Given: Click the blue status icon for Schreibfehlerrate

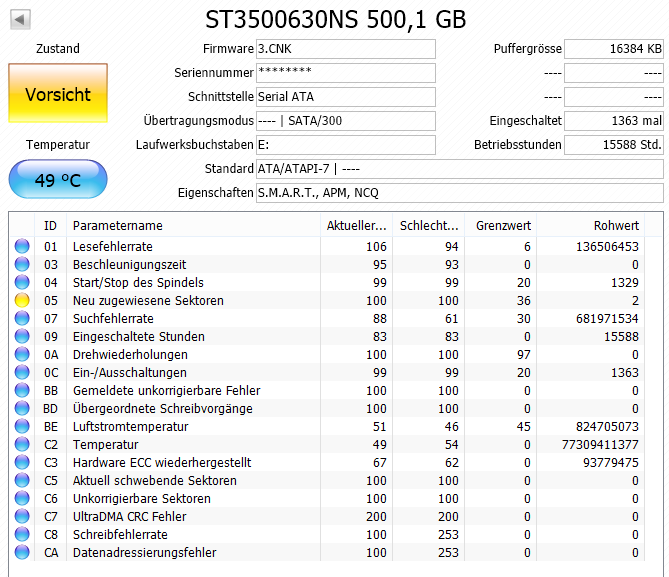Looking at the screenshot, I should (x=22, y=534).
